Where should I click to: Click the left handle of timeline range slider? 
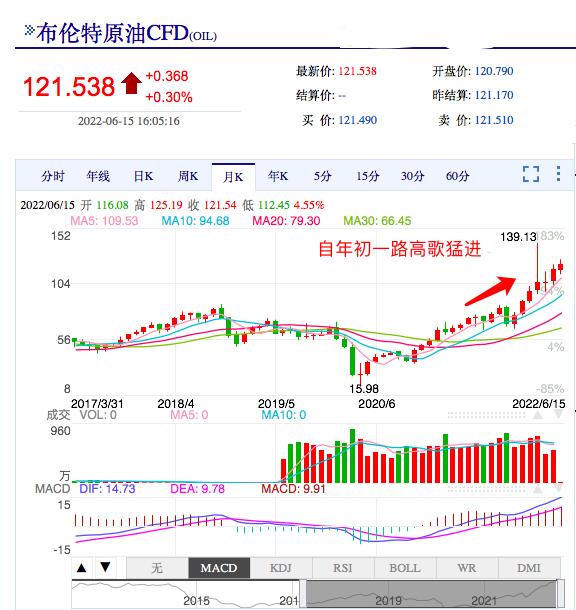click(x=303, y=594)
